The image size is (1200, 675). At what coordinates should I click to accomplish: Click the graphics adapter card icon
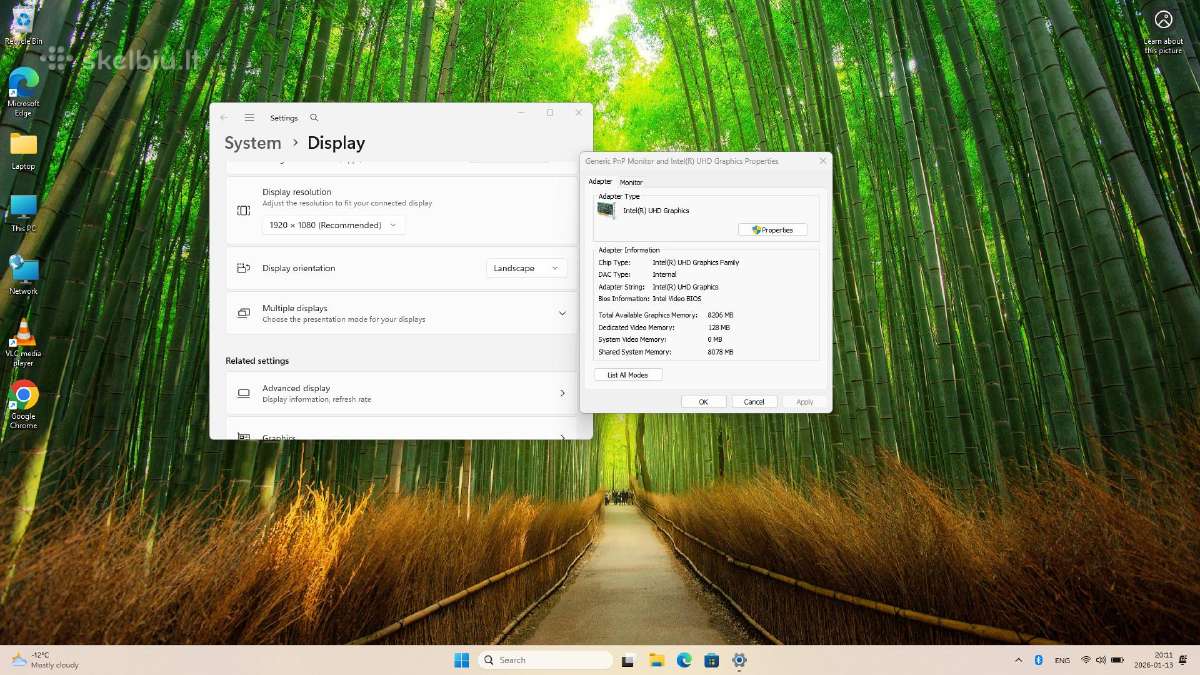pyautogui.click(x=606, y=211)
